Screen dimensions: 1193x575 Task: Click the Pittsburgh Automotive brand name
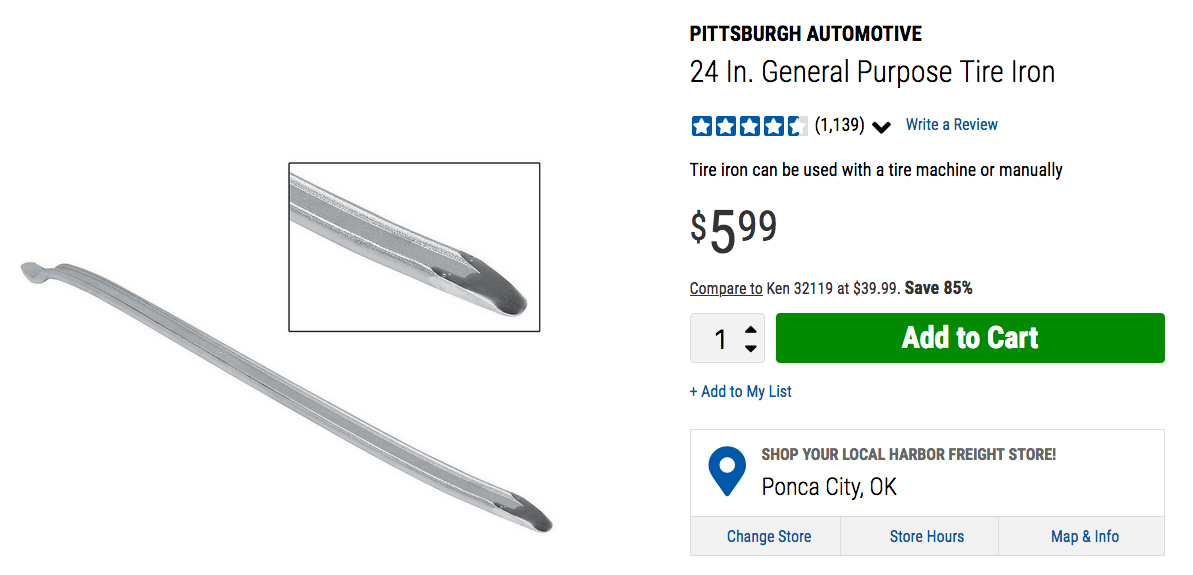(x=805, y=34)
